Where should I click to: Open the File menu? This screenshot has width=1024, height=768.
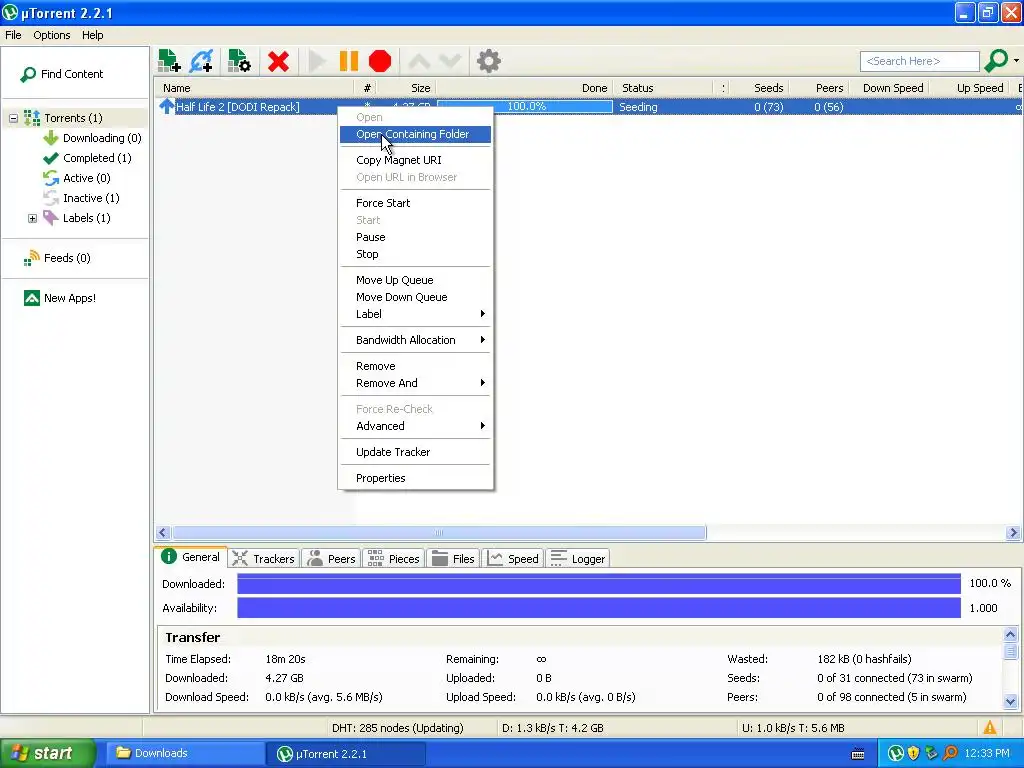[13, 35]
